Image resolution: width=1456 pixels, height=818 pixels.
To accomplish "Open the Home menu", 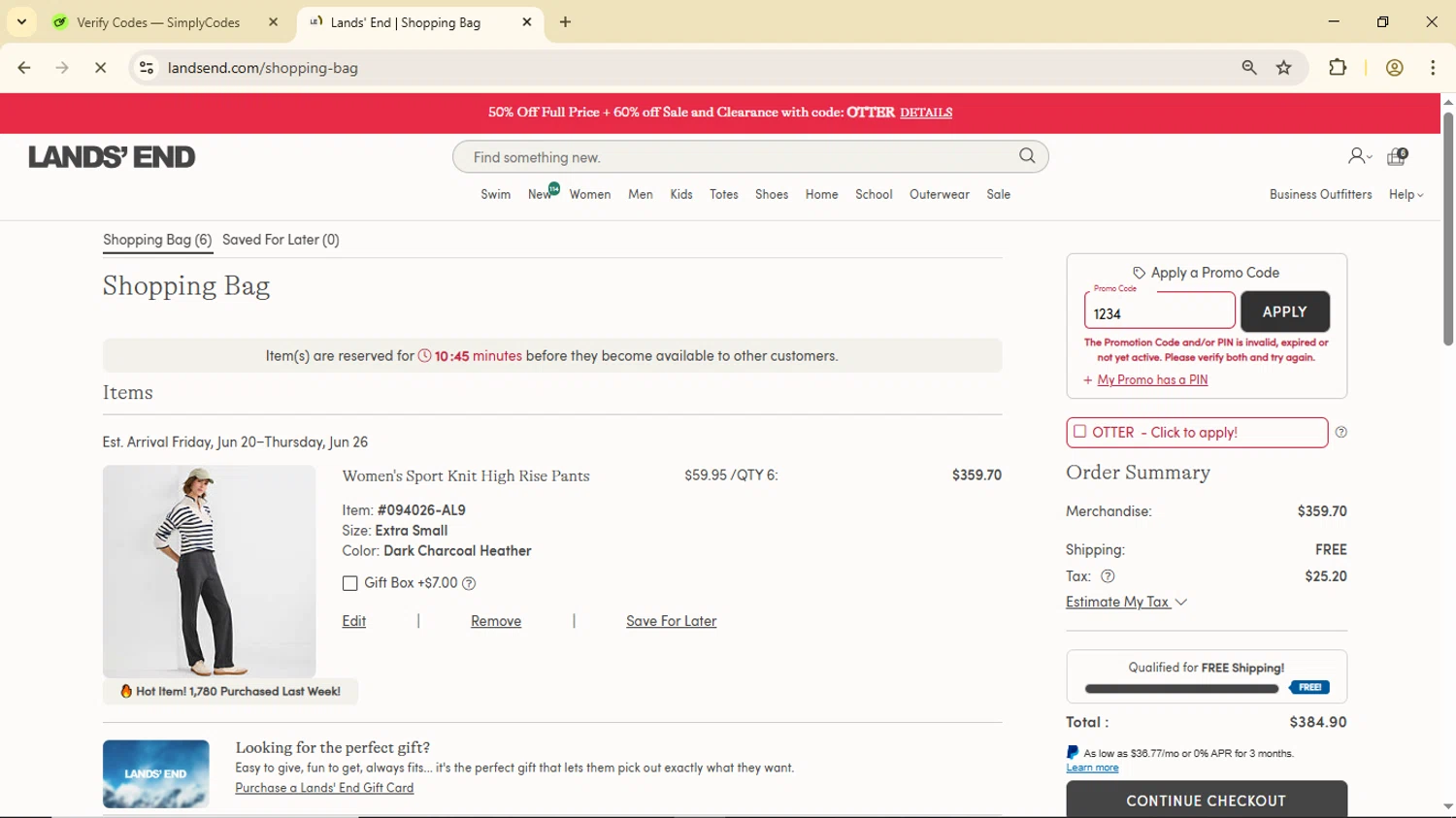I will [821, 195].
